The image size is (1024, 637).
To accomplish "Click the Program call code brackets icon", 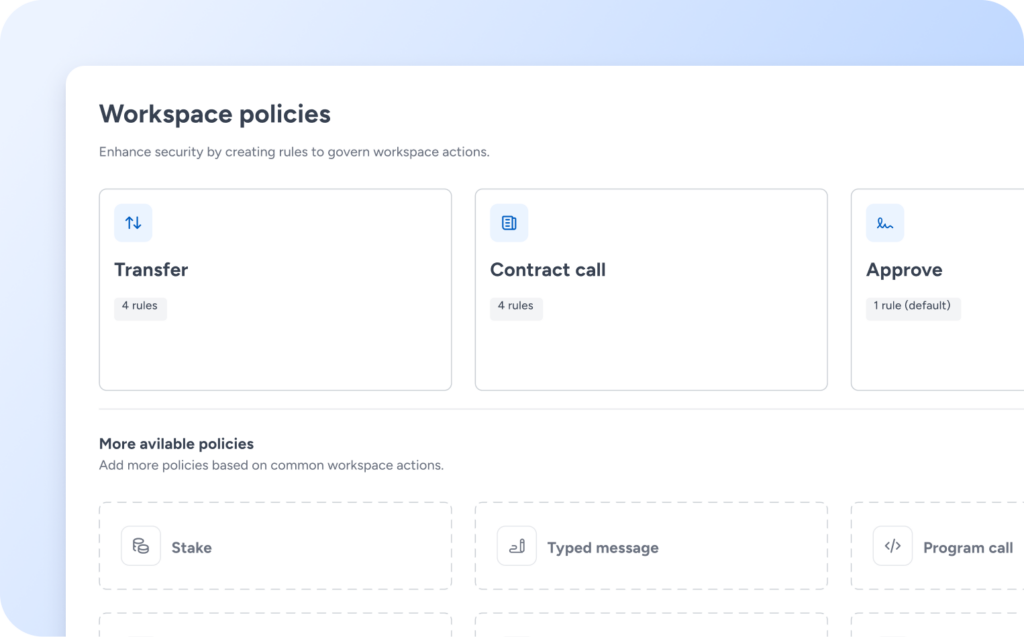I will (893, 547).
